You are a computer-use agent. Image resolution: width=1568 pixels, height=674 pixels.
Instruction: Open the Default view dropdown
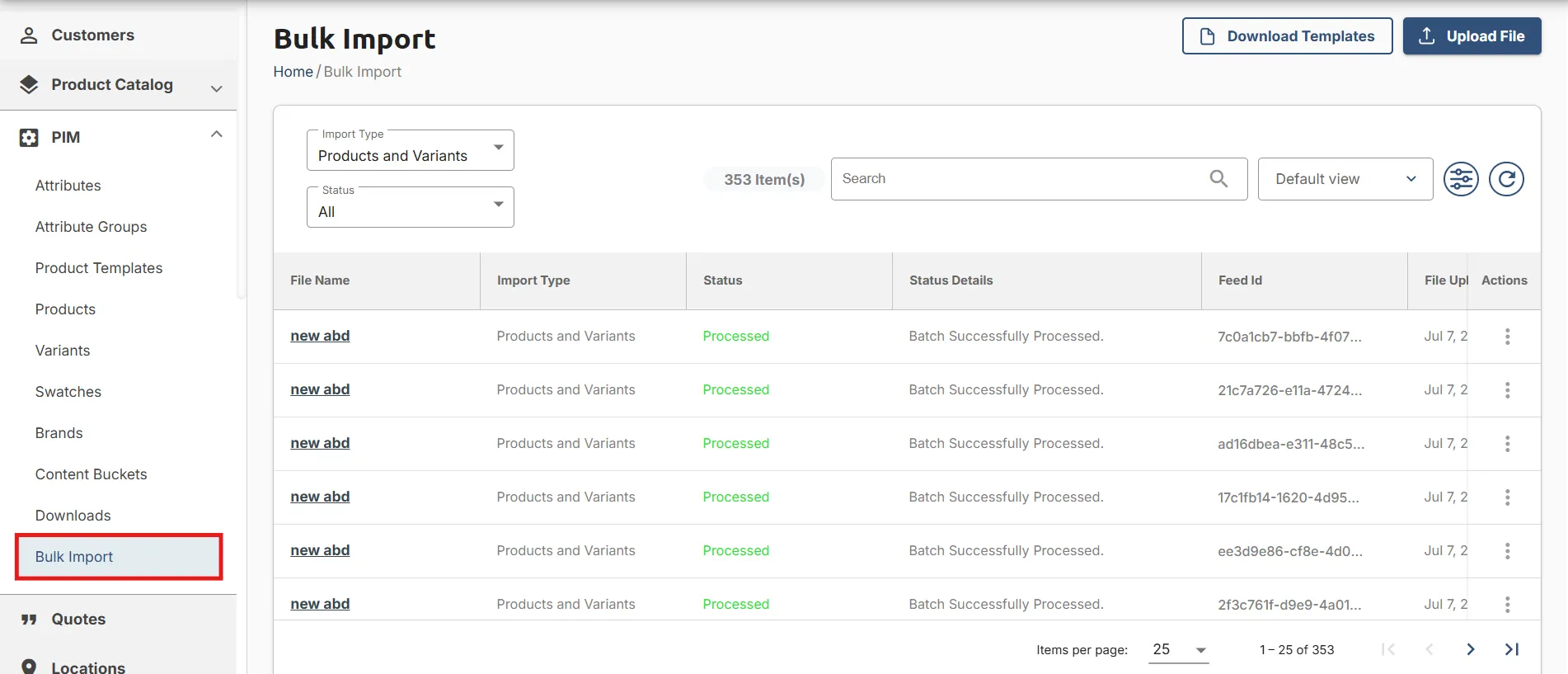(1345, 179)
